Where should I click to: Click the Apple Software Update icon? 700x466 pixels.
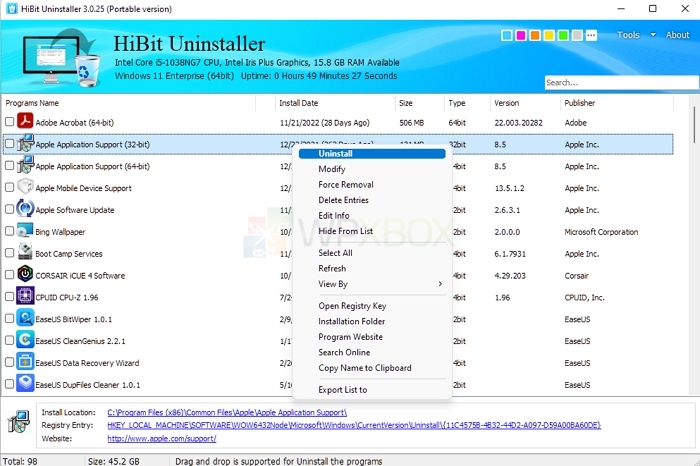25,208
